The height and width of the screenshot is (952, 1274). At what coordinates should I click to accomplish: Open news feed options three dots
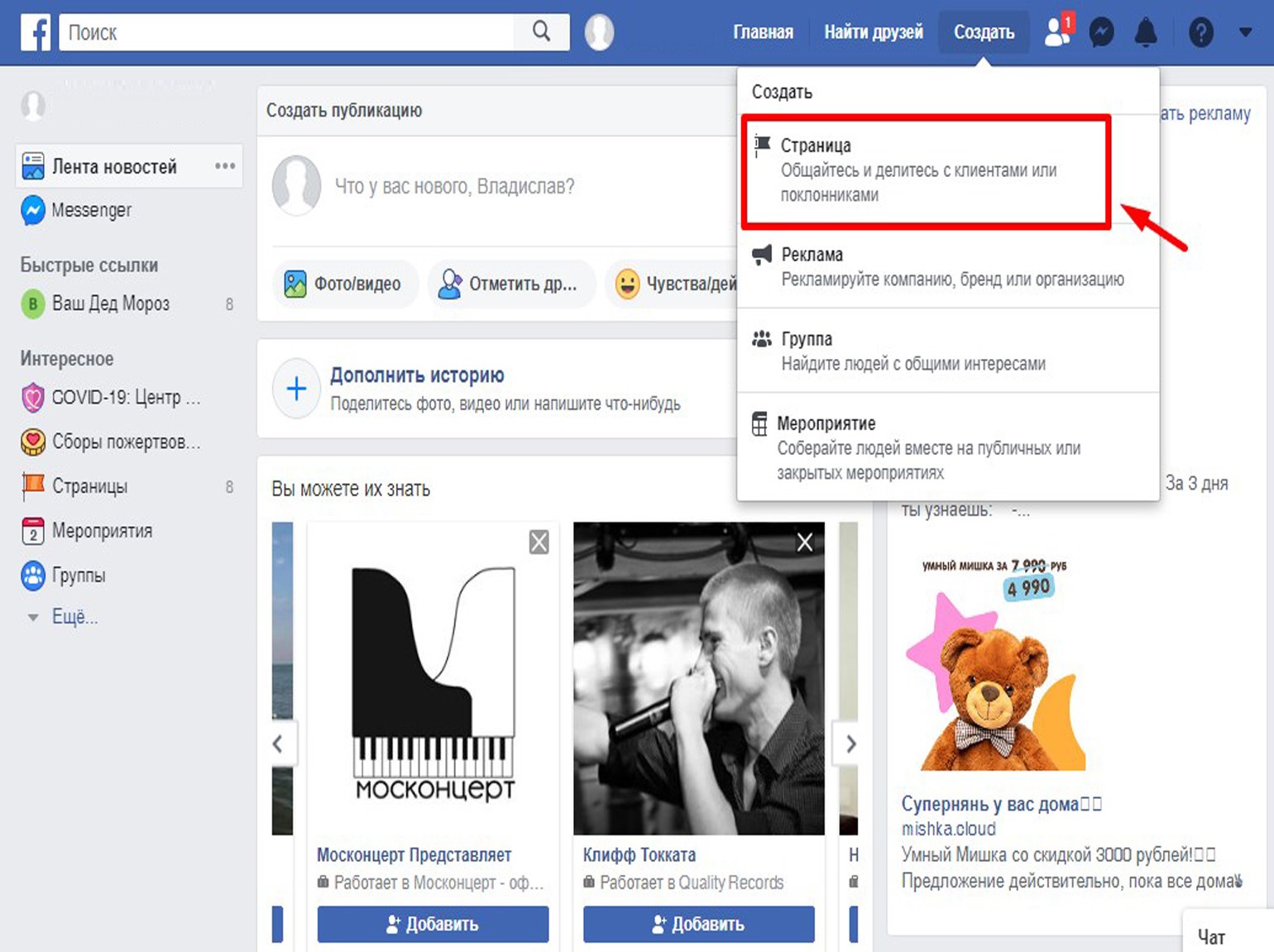pyautogui.click(x=224, y=166)
